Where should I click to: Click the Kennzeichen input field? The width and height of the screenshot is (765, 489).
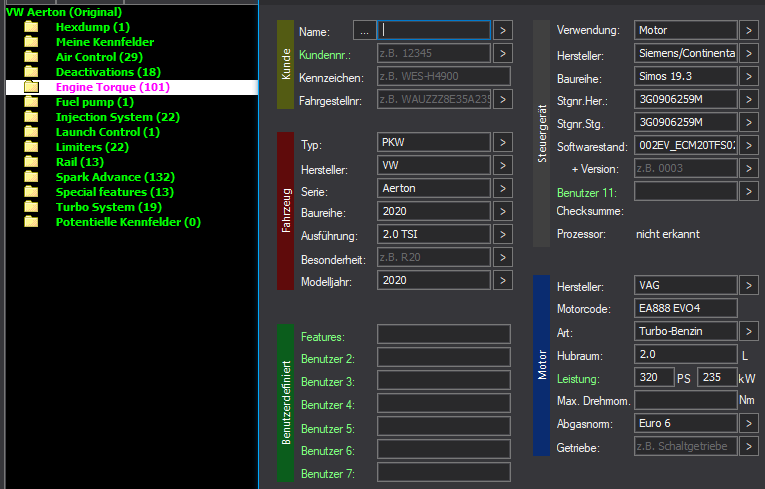click(x=444, y=76)
